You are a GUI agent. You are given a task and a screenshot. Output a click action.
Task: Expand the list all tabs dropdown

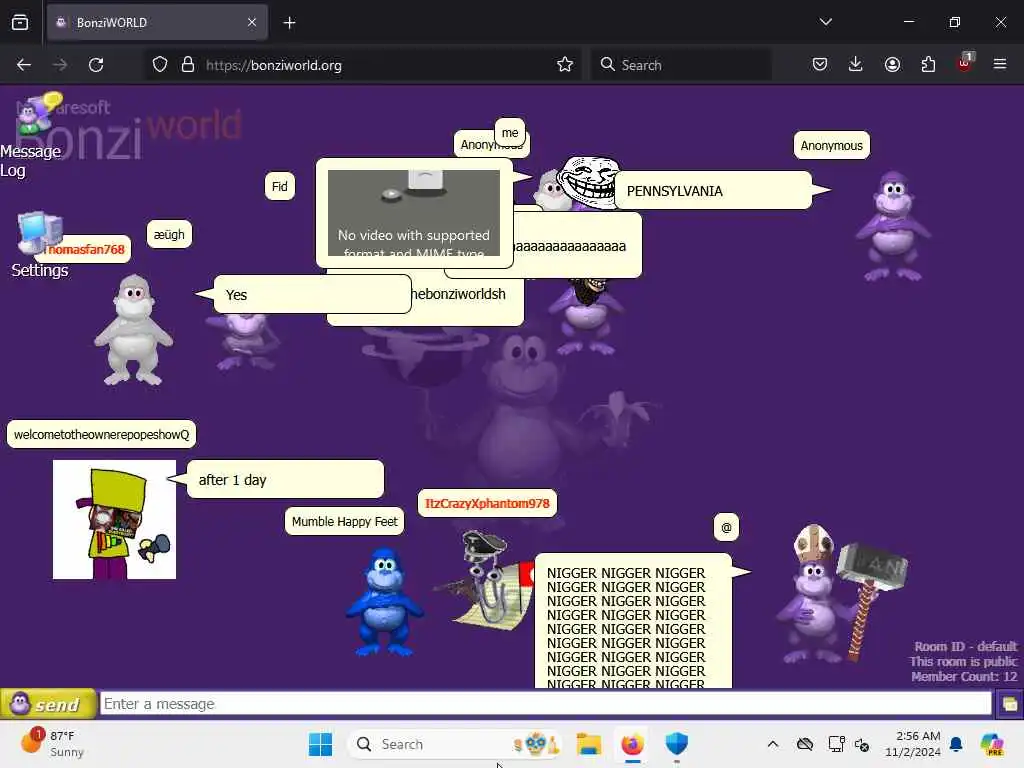coord(825,22)
